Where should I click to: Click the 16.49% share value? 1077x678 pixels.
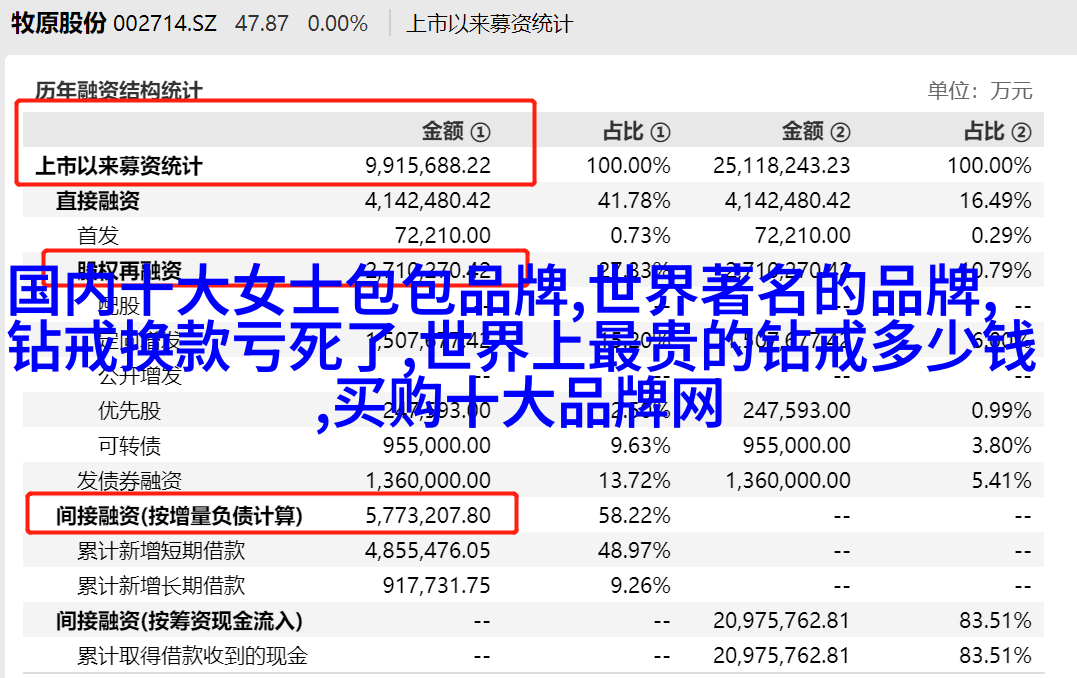pyautogui.click(x=995, y=201)
